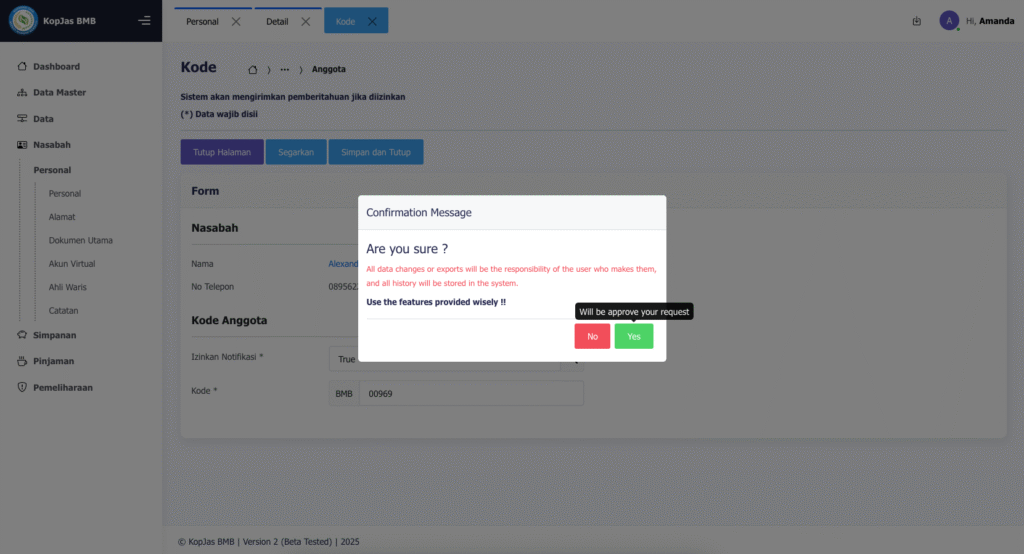The image size is (1024, 554).
Task: Close the Personal tab with X
Action: [236, 21]
